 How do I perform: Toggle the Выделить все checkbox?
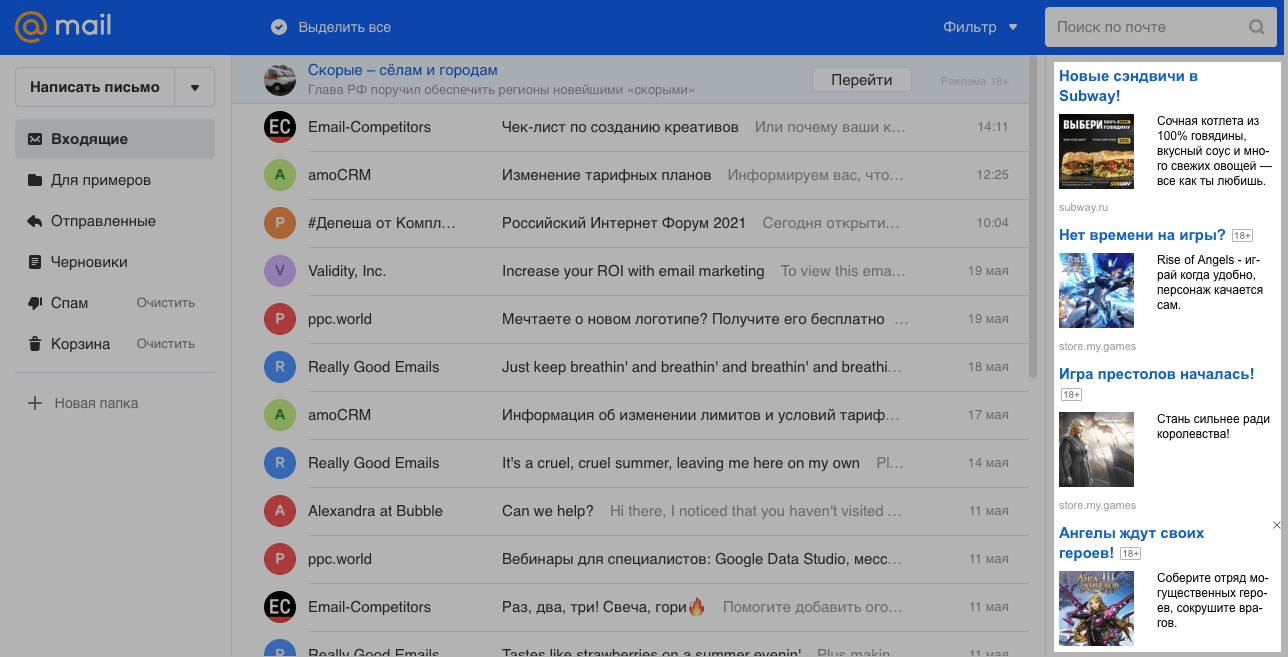pyautogui.click(x=279, y=27)
